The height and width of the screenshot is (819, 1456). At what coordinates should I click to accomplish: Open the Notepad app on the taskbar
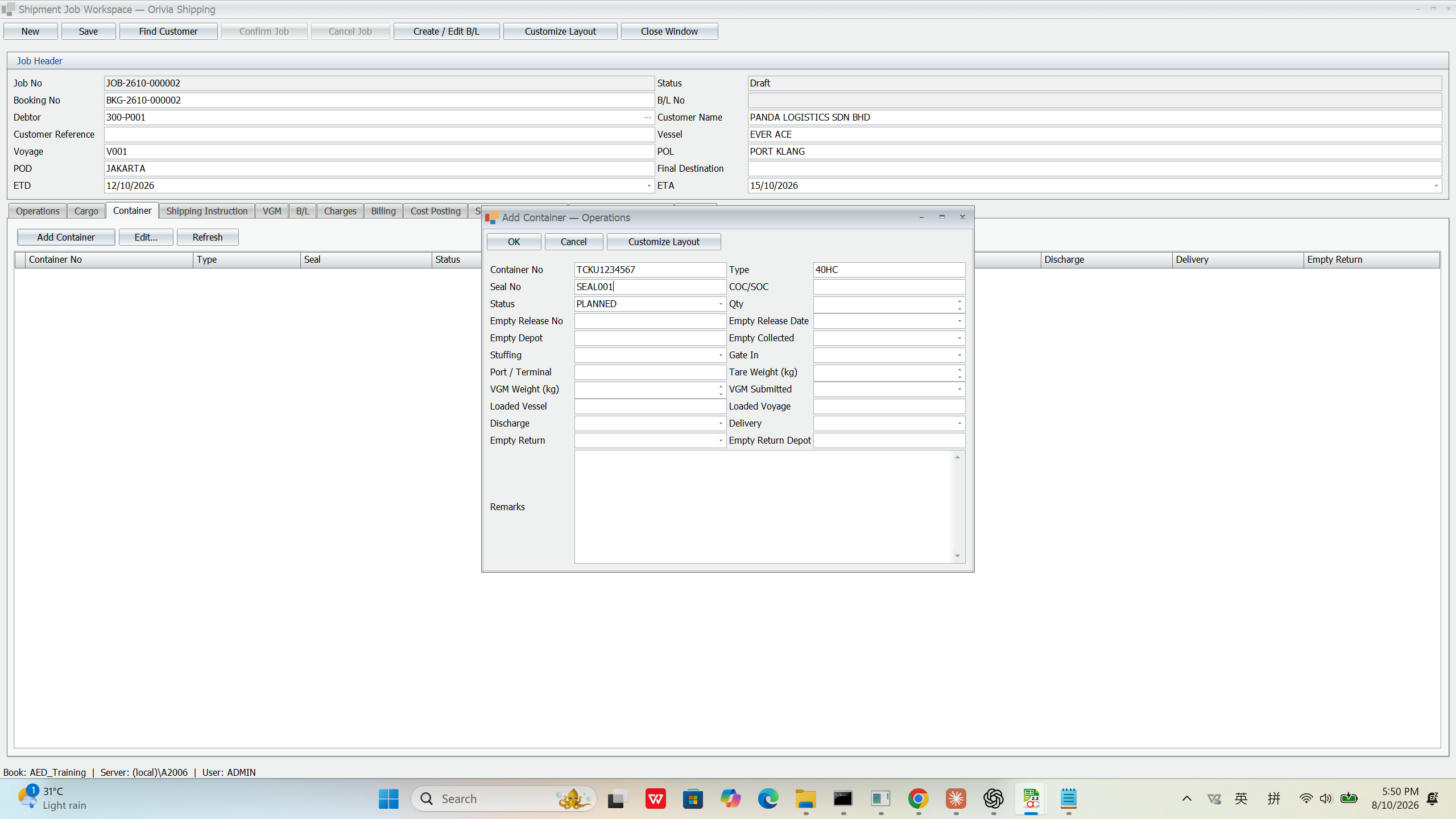[1068, 798]
